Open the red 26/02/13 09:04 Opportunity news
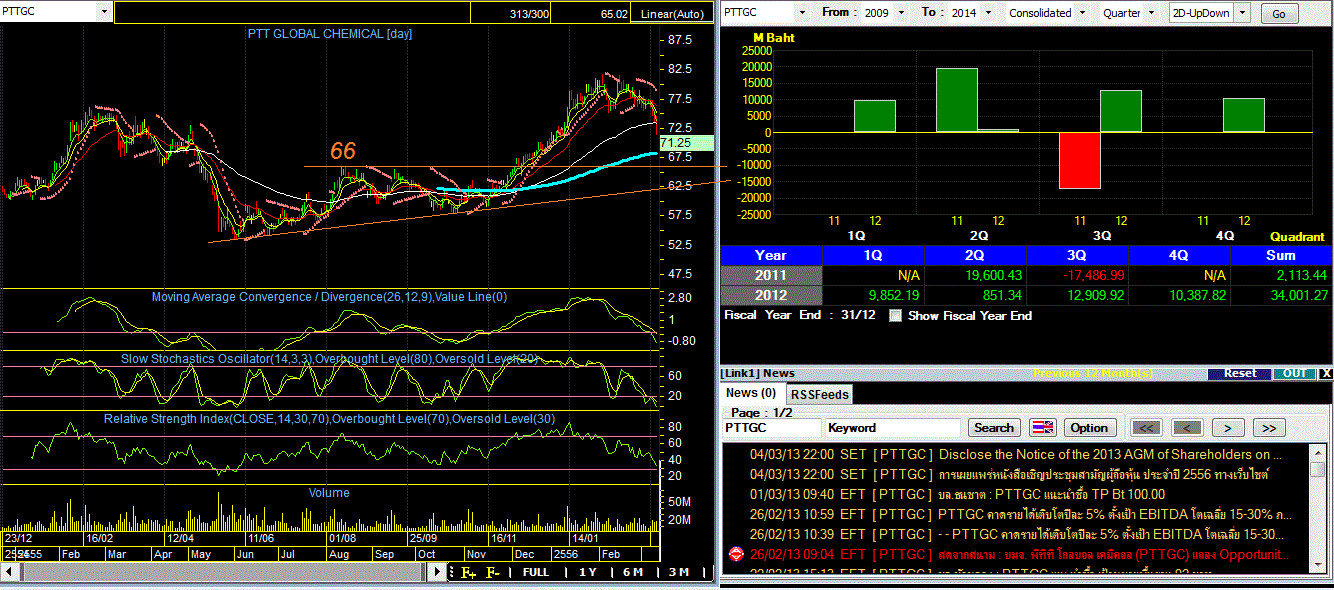This screenshot has width=1334, height=590. tap(1016, 554)
